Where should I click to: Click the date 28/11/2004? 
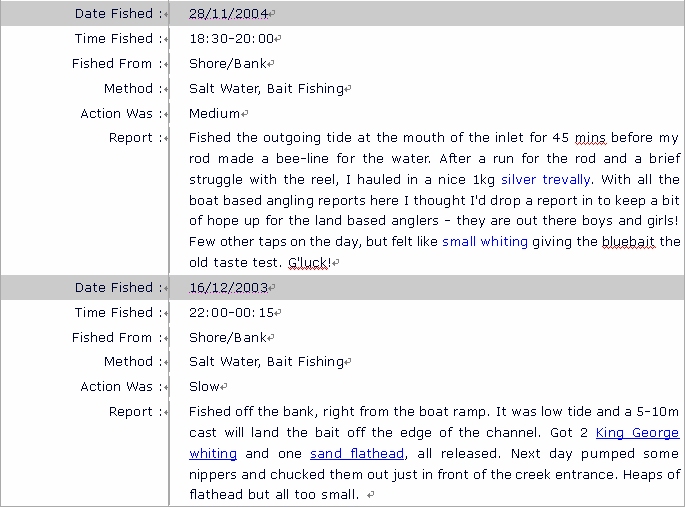[228, 14]
